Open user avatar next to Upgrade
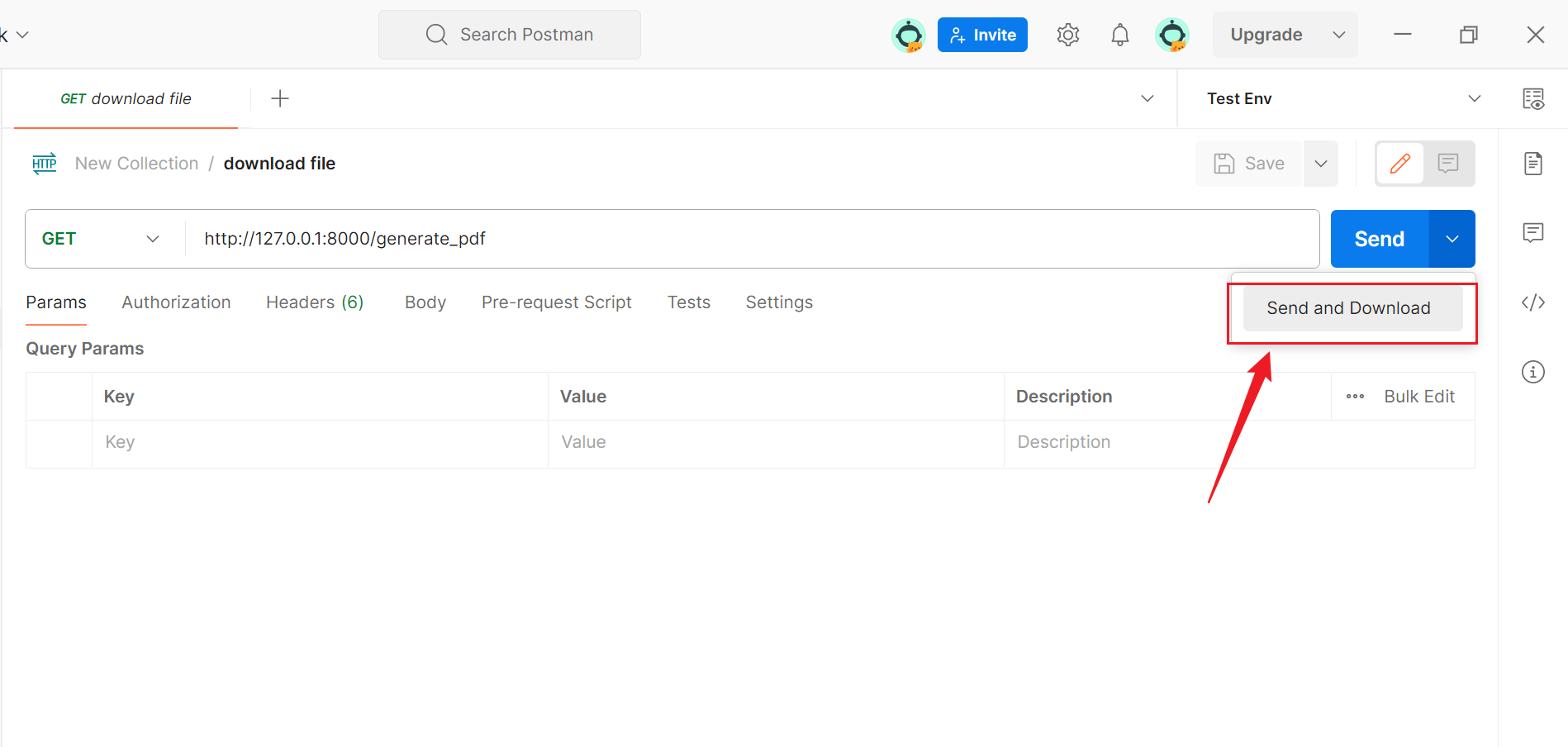Viewport: 1568px width, 747px height. 1172,35
